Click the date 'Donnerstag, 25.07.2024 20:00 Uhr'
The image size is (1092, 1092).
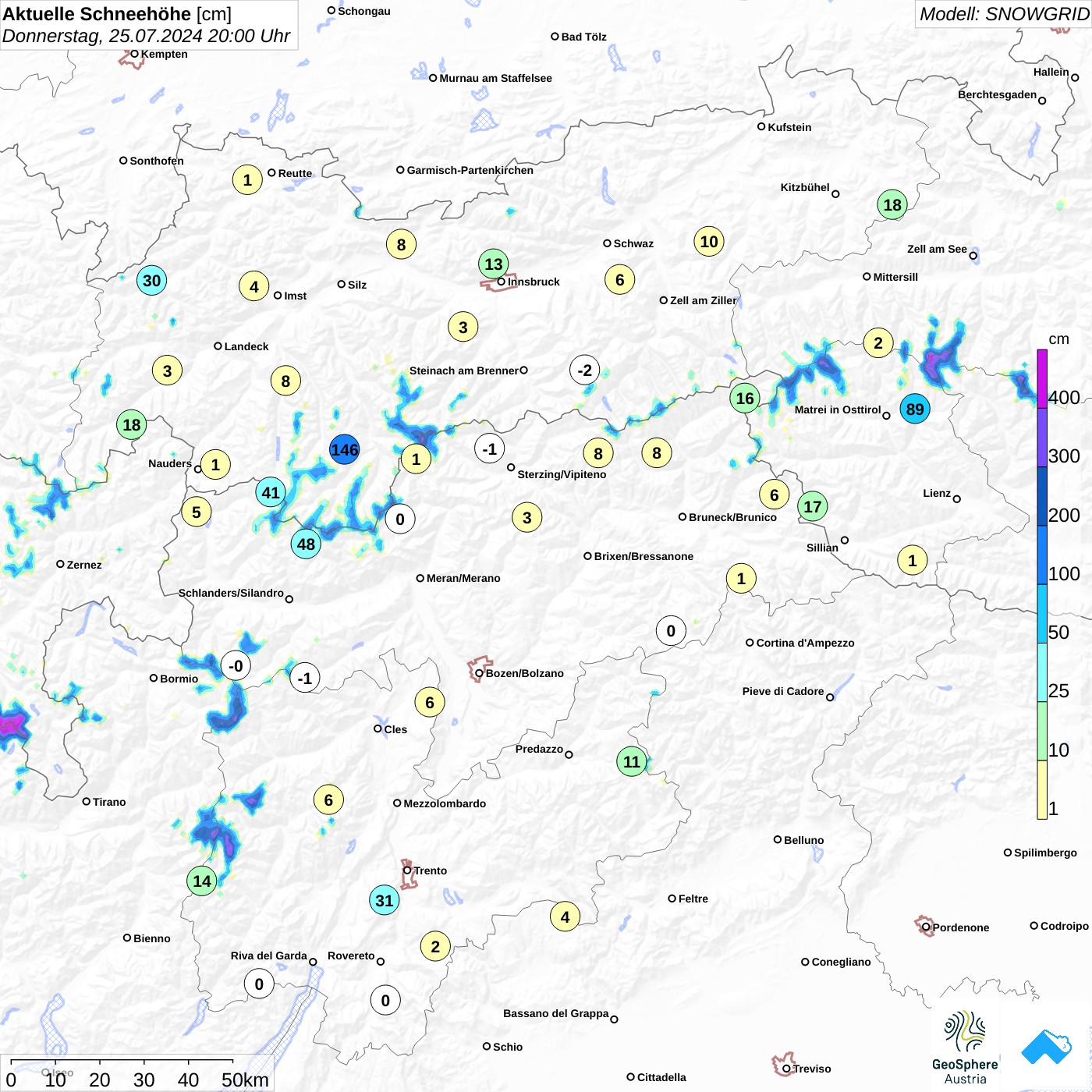[x=146, y=36]
